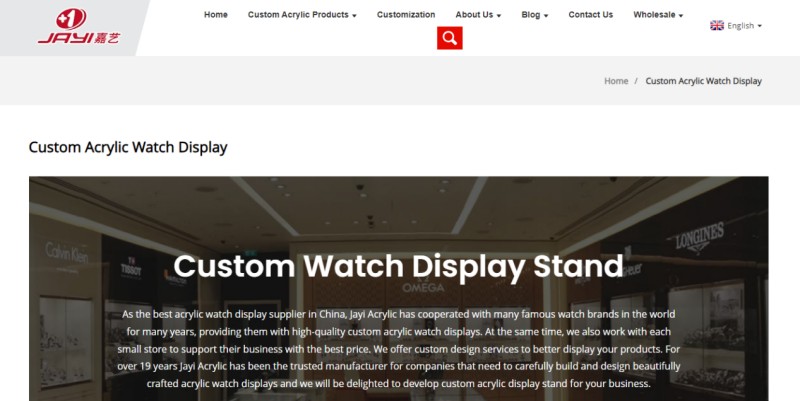Click the UK flag language icon
800x401 pixels.
717,26
